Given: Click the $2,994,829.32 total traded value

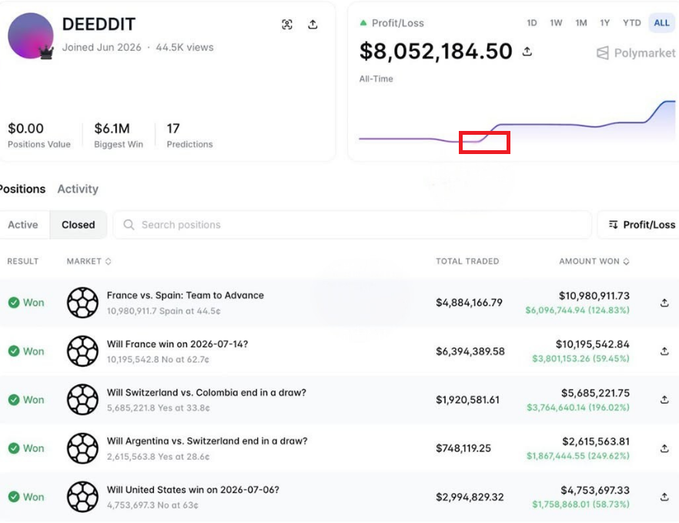Looking at the screenshot, I should click(x=470, y=497).
